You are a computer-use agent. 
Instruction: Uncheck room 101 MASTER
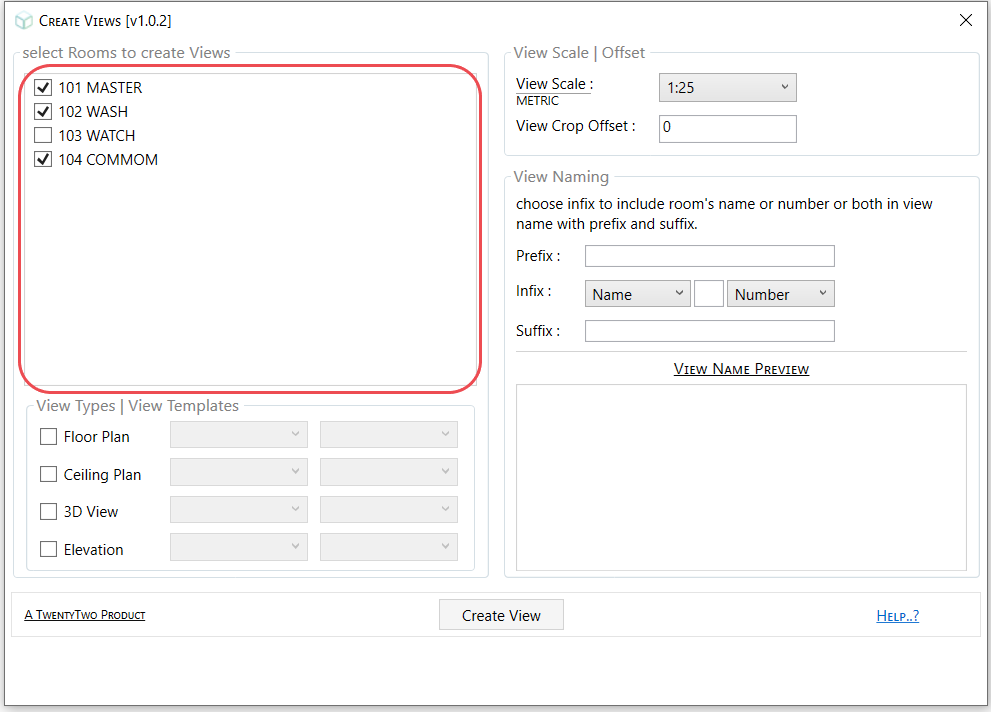[42, 87]
